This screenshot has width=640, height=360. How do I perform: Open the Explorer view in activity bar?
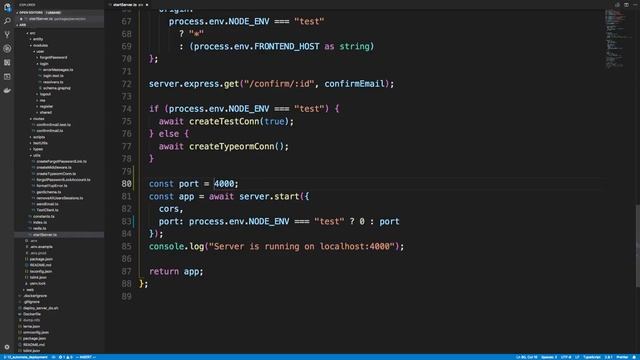(7, 7)
